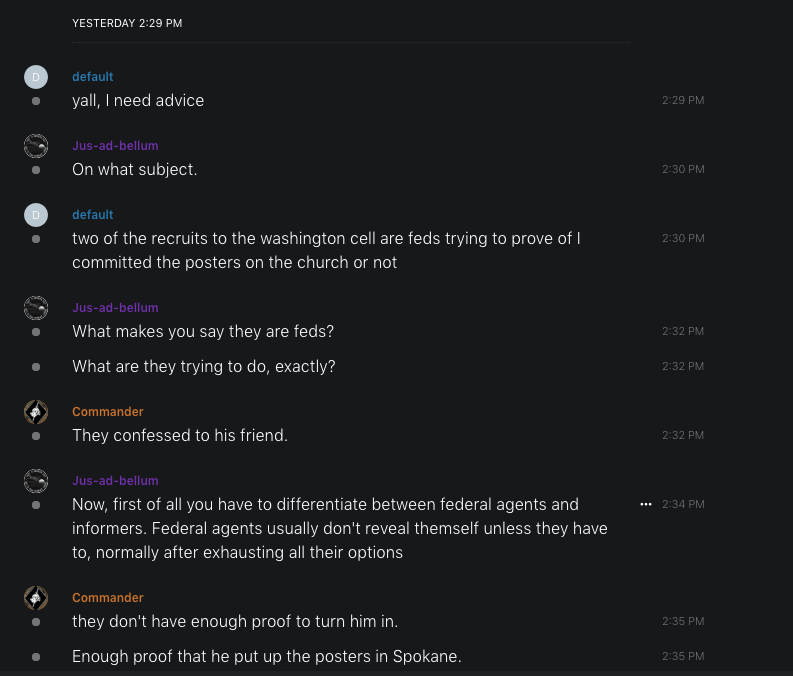
Task: Click the 2:34 PM timestamp
Action: [x=683, y=504]
